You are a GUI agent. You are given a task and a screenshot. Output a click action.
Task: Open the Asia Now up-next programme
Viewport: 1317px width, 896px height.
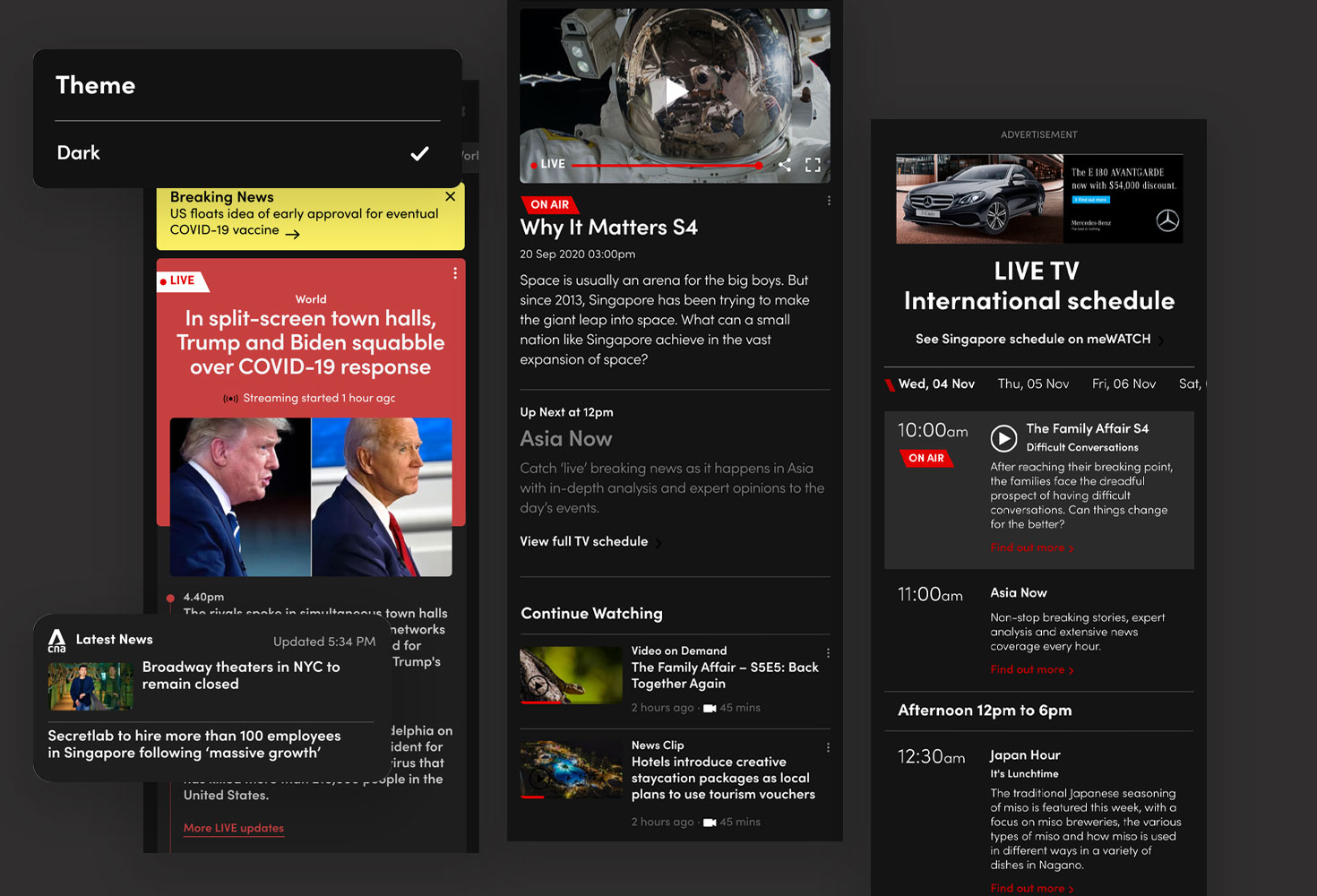pyautogui.click(x=566, y=439)
